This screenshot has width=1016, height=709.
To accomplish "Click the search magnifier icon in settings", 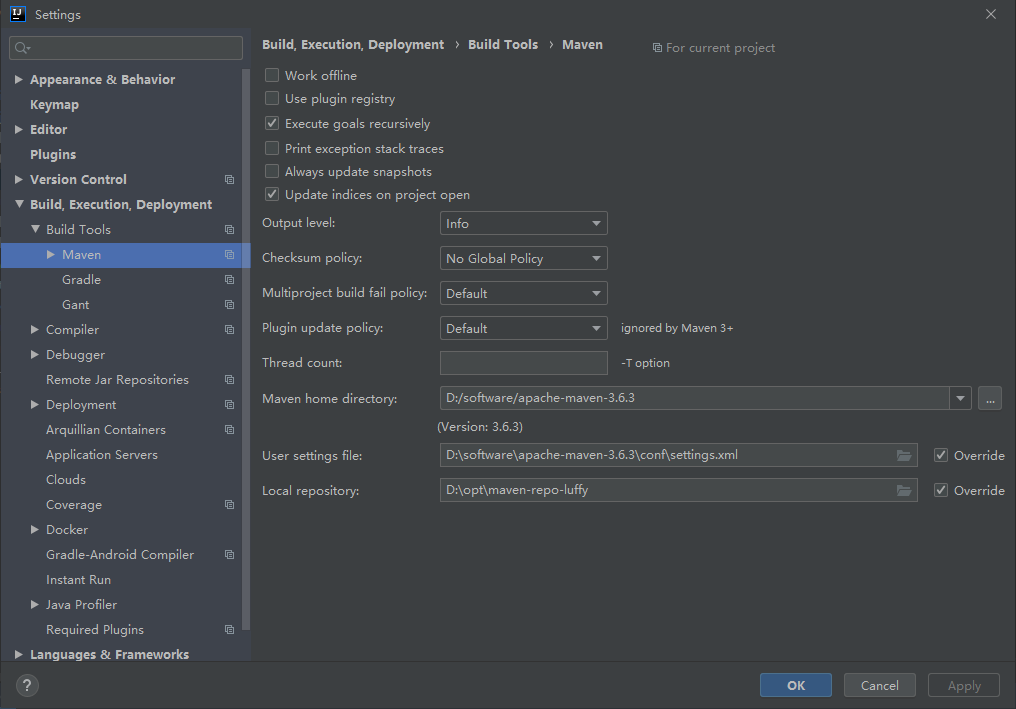I will [22, 48].
